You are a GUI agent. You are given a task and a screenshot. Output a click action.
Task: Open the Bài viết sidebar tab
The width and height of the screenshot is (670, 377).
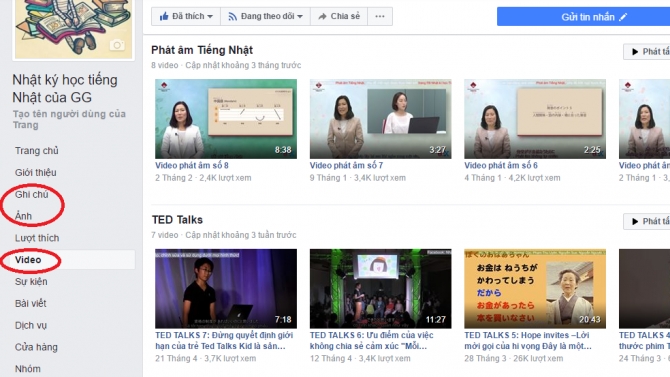[x=31, y=303]
